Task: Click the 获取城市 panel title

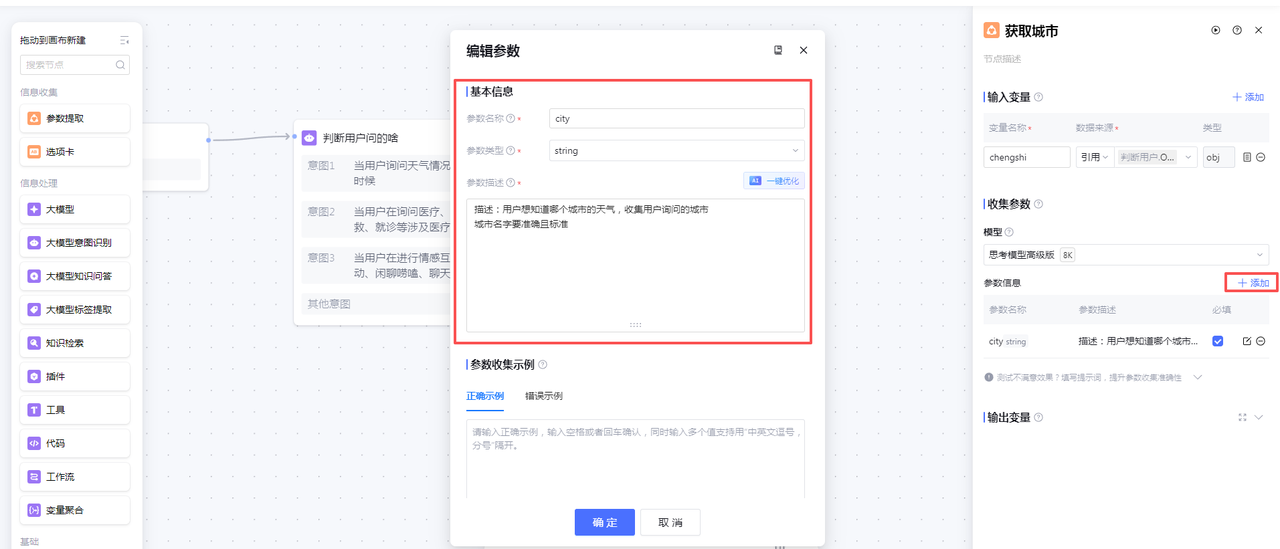Action: (x=1031, y=31)
